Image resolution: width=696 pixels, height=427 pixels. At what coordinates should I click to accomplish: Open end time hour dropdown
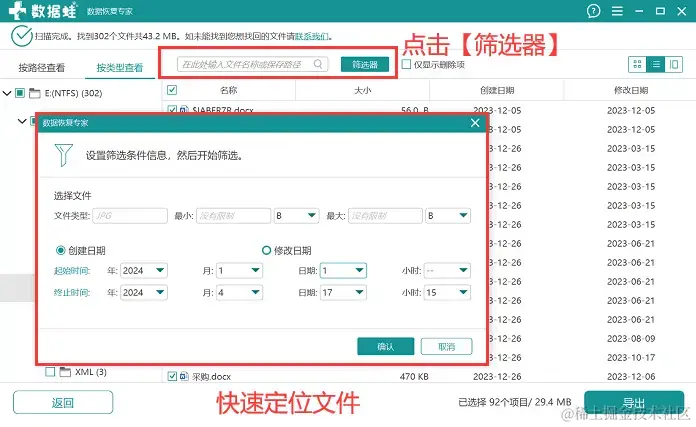[x=447, y=293]
